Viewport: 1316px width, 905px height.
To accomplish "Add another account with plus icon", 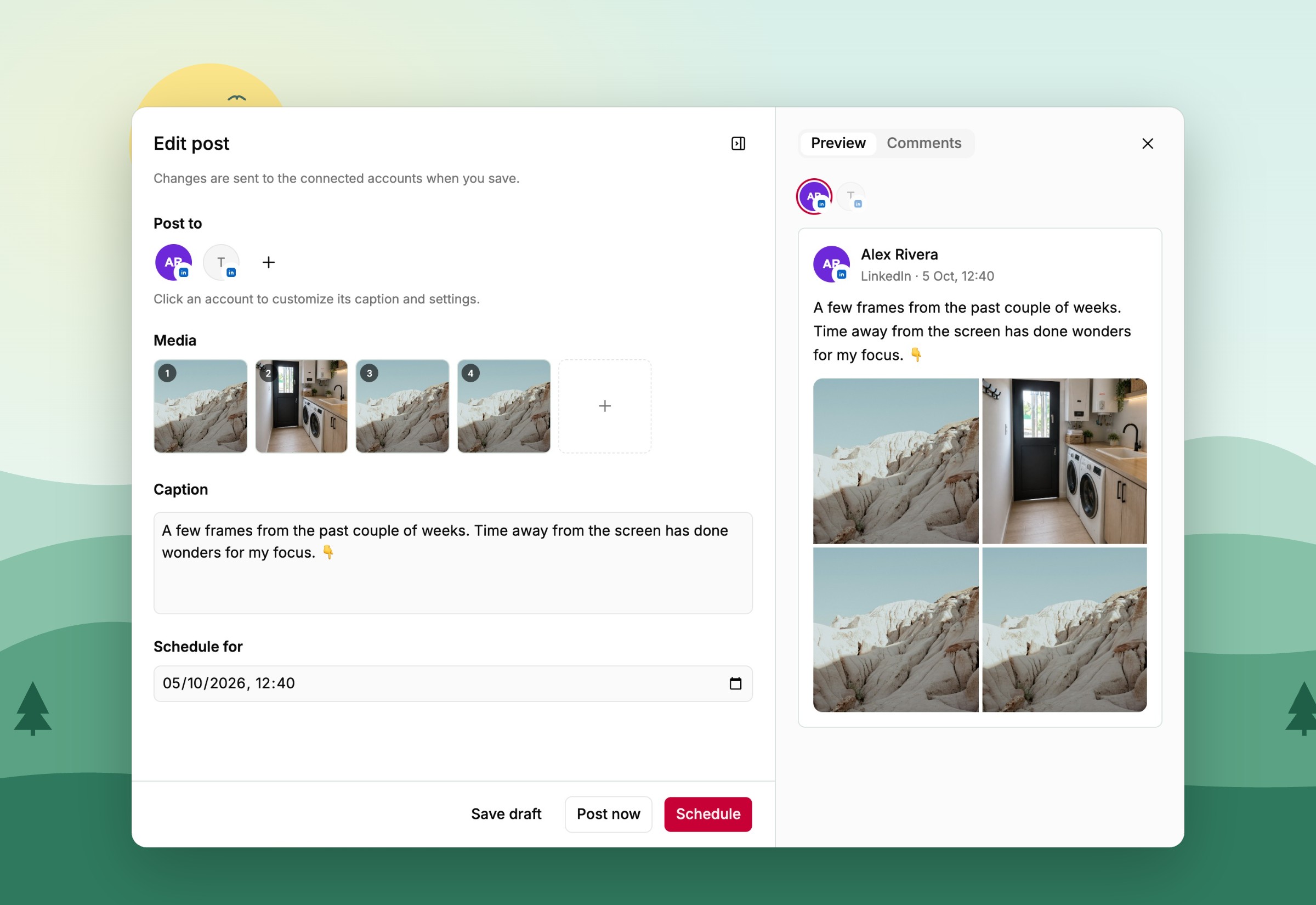I will coord(269,262).
